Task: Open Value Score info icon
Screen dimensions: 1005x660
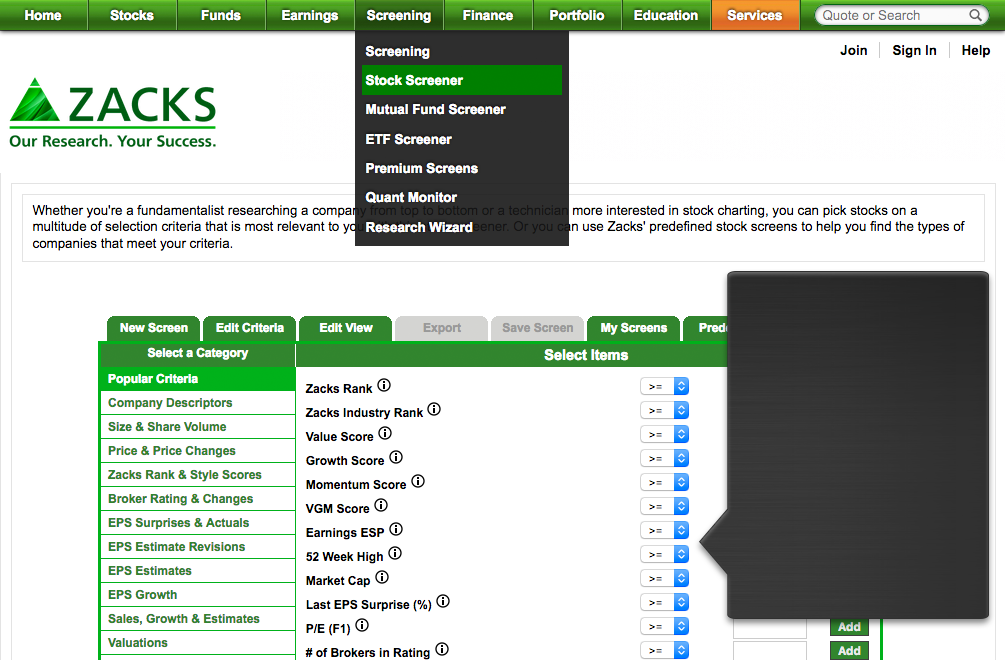Action: (385, 434)
